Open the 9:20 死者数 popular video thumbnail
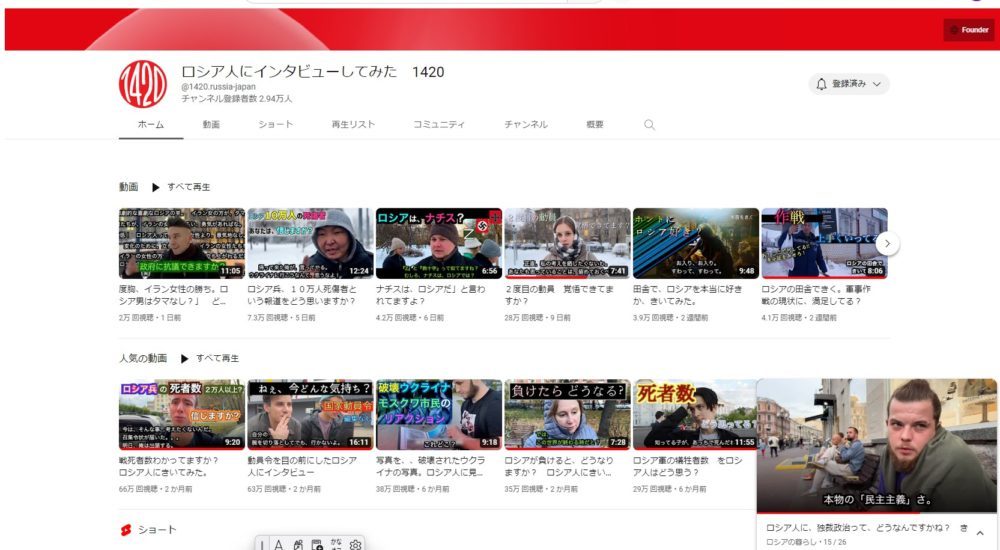The image size is (1000, 550). [182, 415]
